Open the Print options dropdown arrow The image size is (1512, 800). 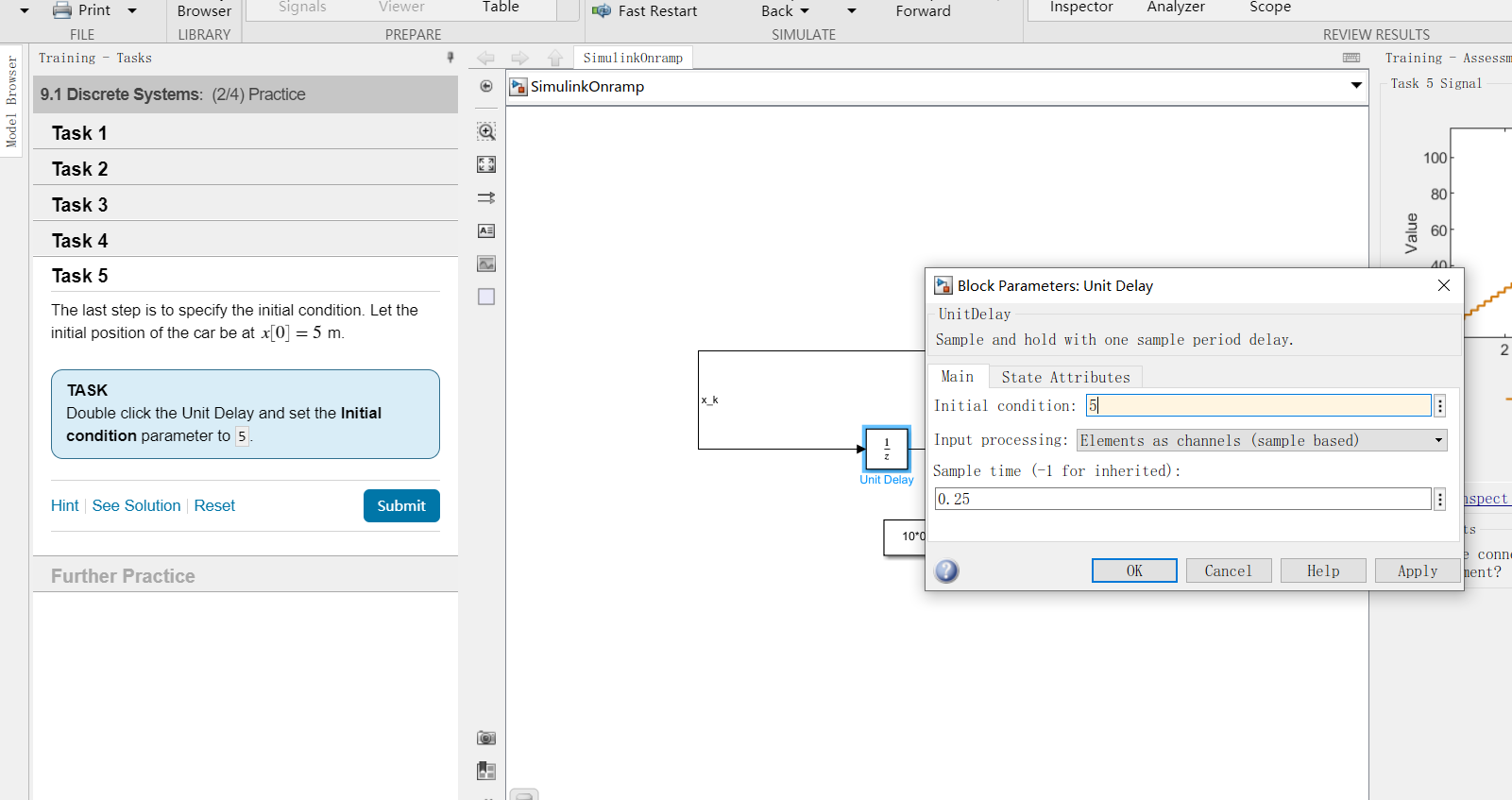click(132, 10)
